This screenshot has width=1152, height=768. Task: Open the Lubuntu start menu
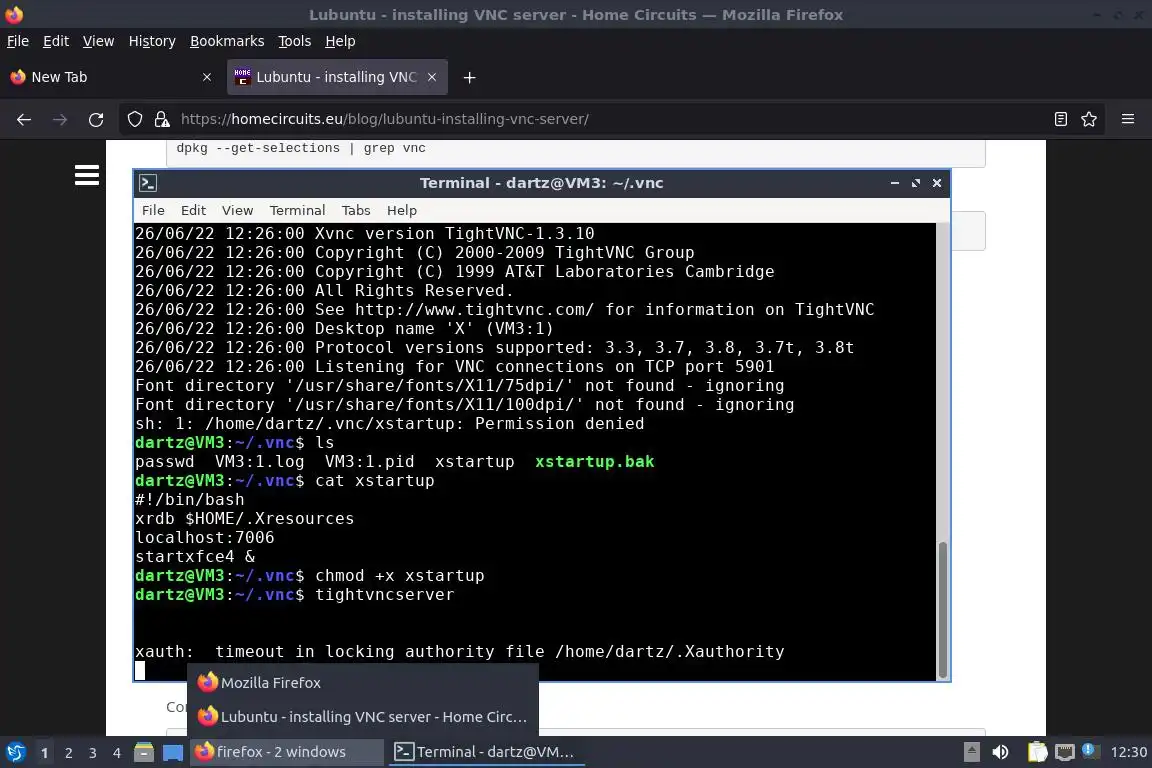[15, 752]
